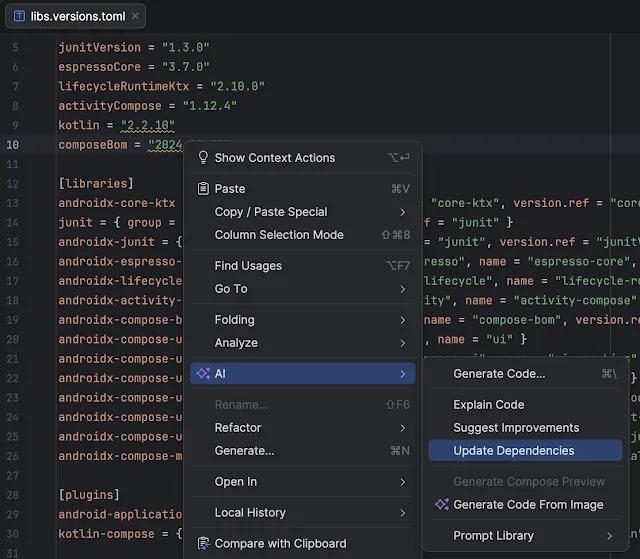The height and width of the screenshot is (559, 640).
Task: Select Update Dependencies from AI submenu
Action: 514,451
